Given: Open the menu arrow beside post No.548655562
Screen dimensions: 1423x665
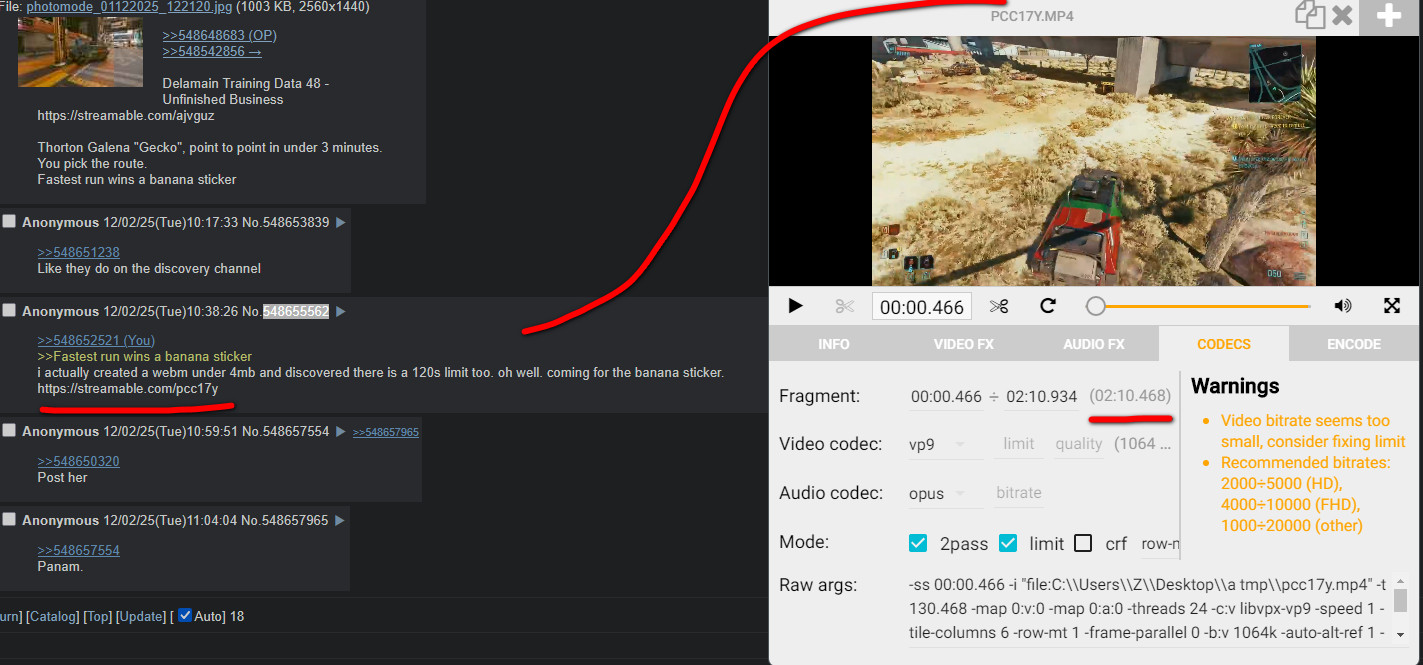Looking at the screenshot, I should point(341,312).
